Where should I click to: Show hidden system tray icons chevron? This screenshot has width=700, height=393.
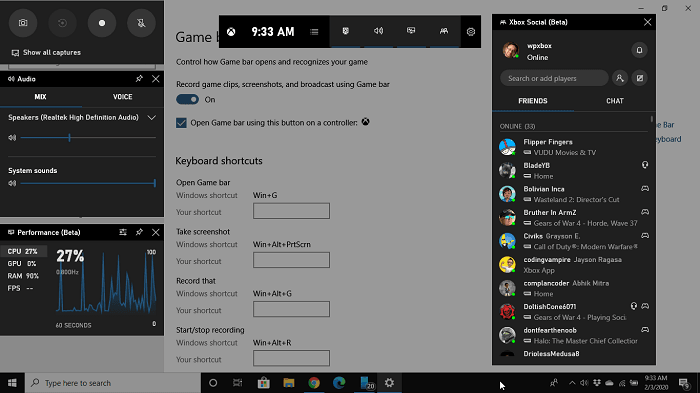pos(572,383)
